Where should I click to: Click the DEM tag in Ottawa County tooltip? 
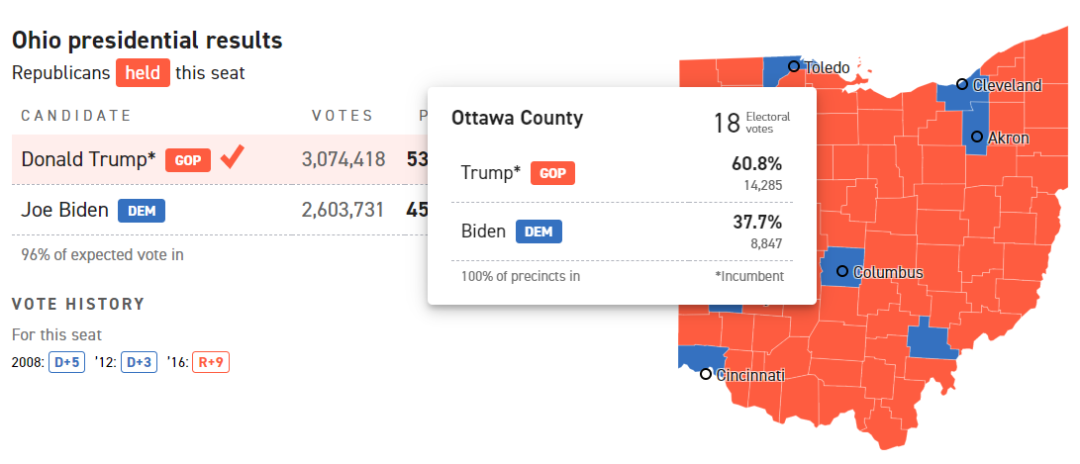(539, 232)
